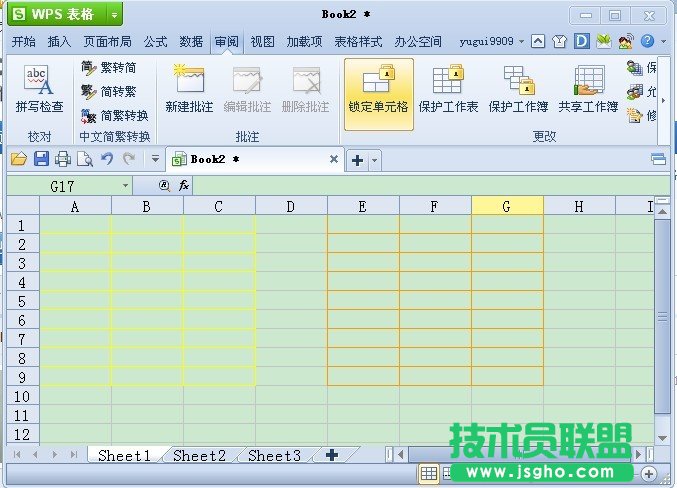This screenshot has width=677, height=488.
Task: Save the workbook with the floppy disk icon
Action: pyautogui.click(x=41, y=159)
